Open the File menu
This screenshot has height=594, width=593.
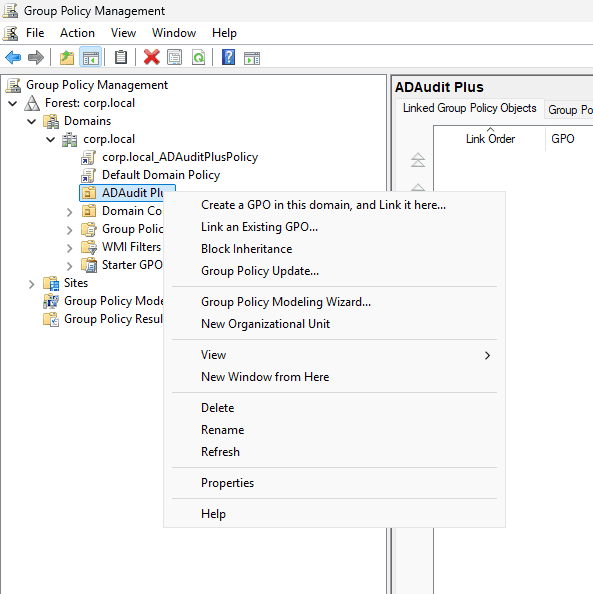pos(35,33)
